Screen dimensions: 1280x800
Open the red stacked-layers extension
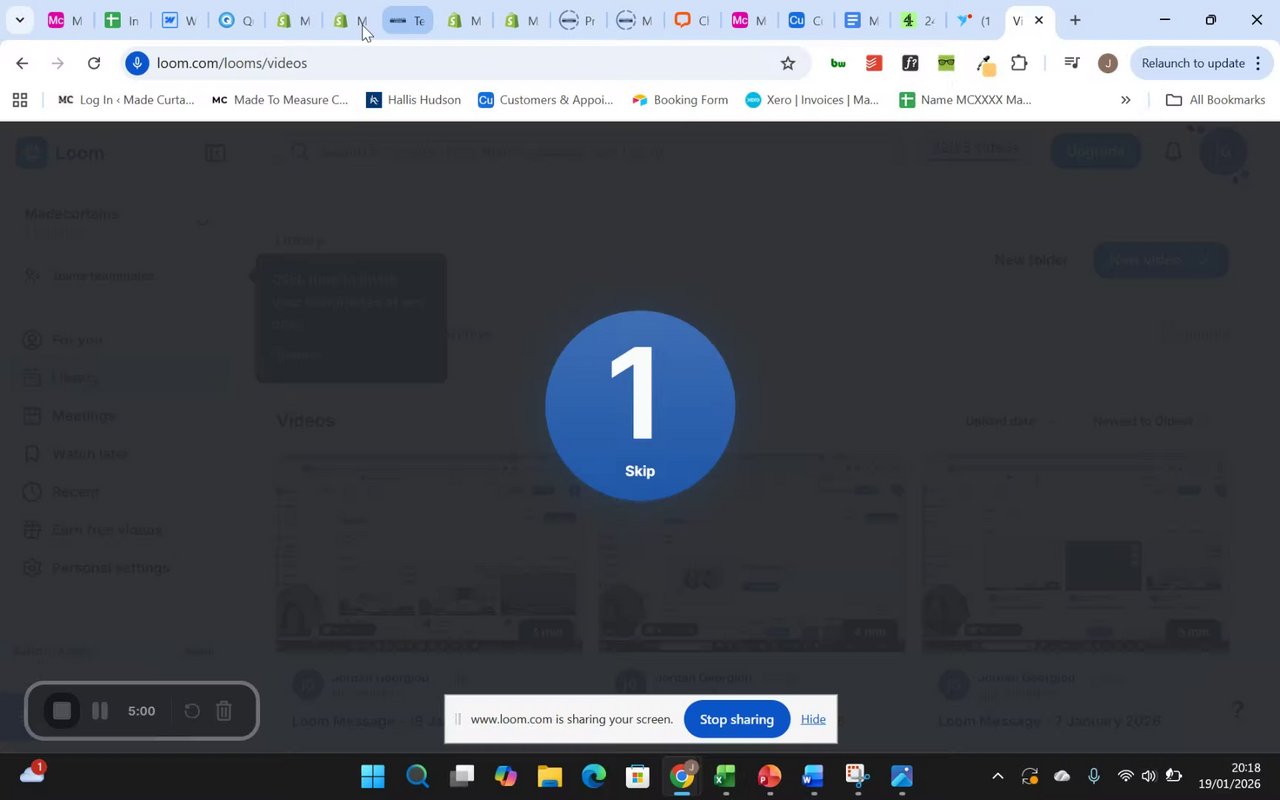(874, 63)
